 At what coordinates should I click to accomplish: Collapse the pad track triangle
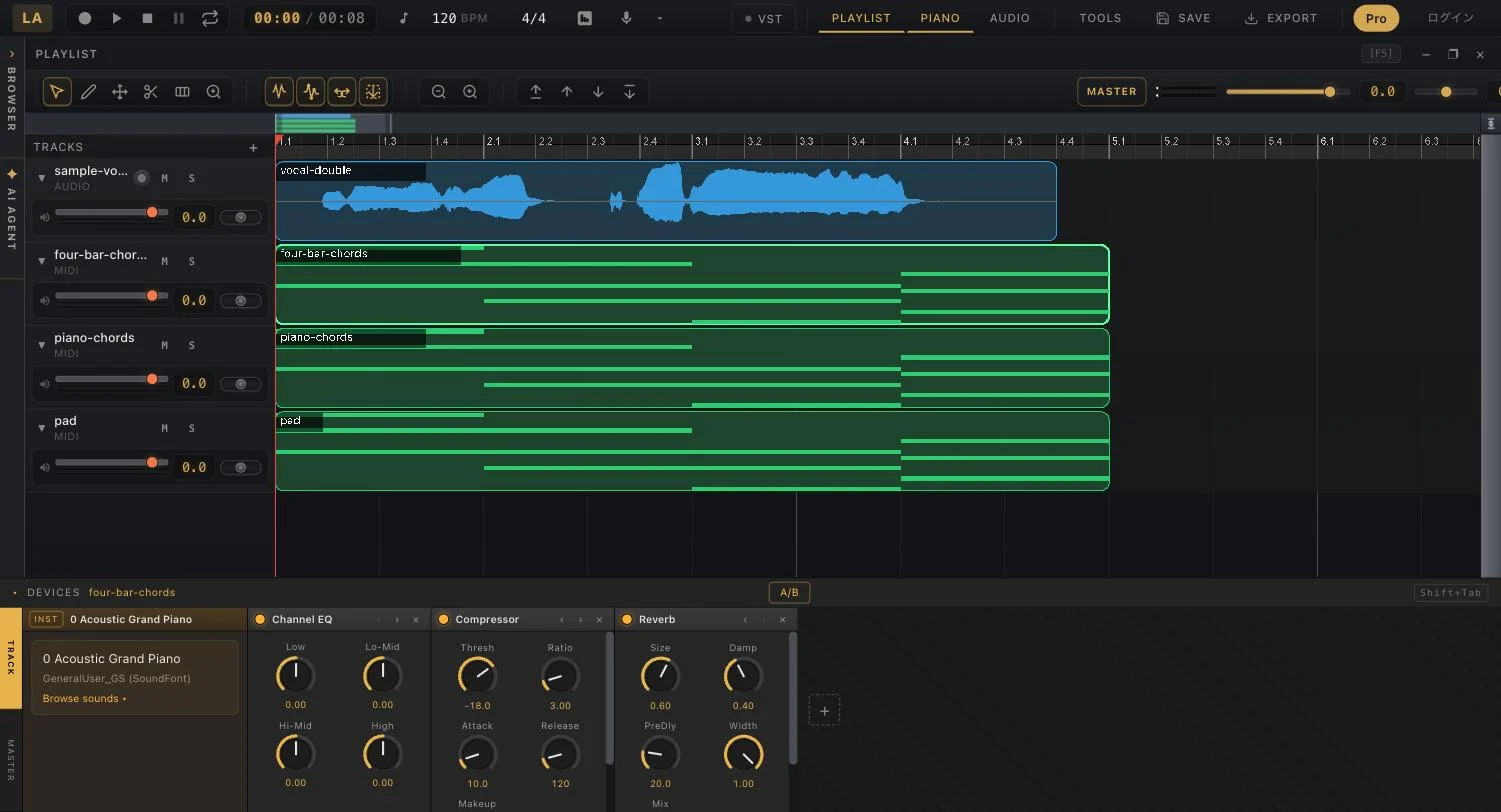coord(42,427)
